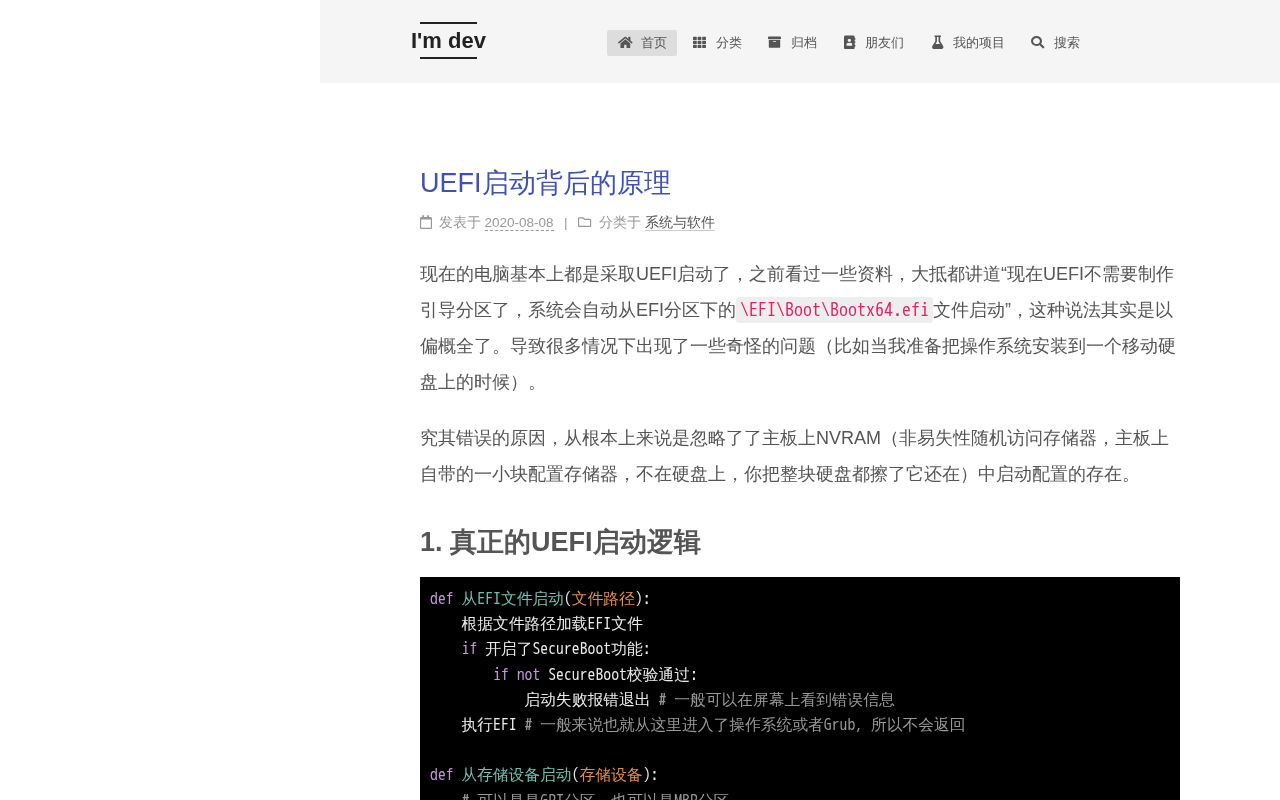Click inside the black code block
Screen dimensions: 1280x800
coord(800,688)
